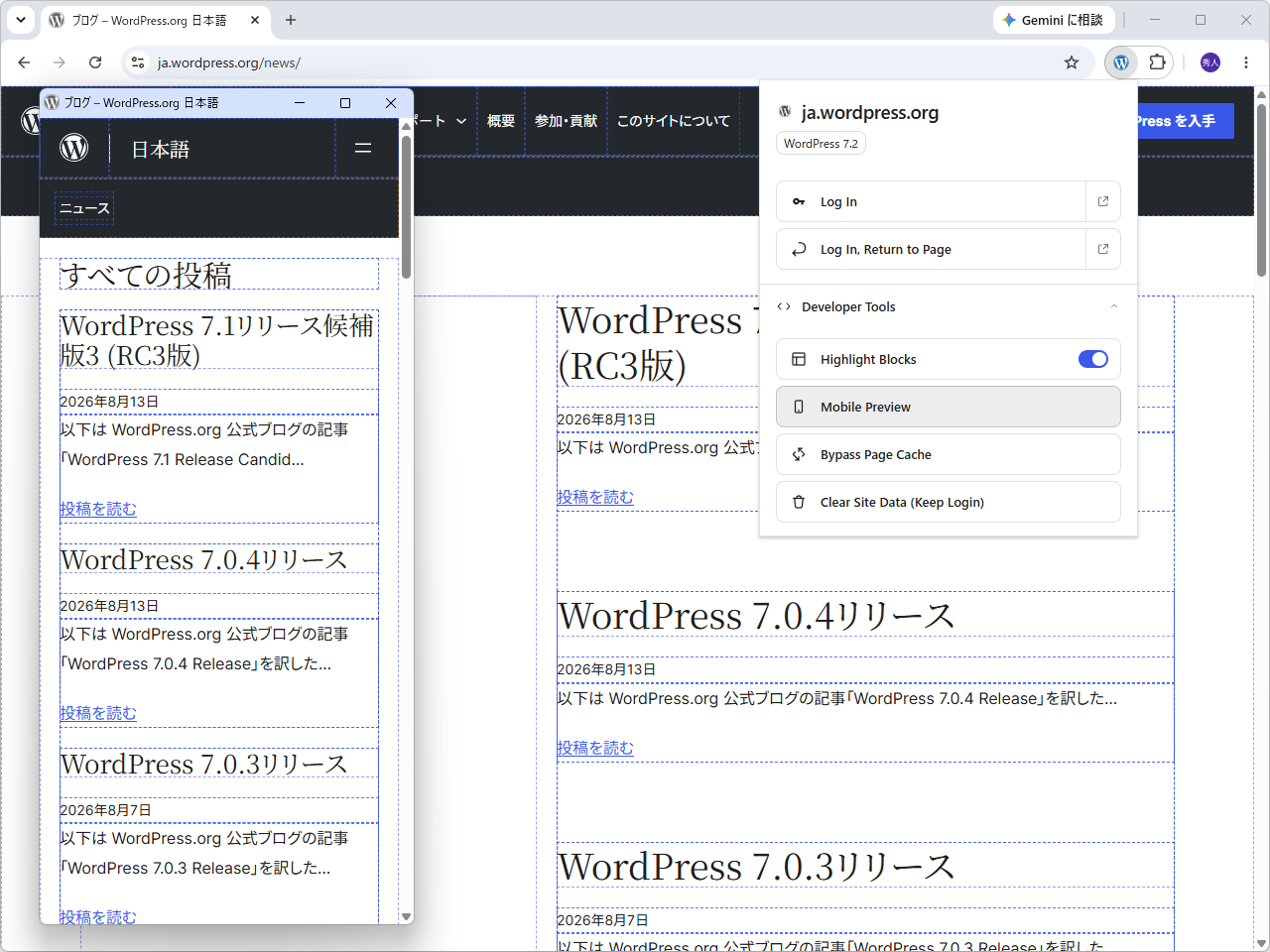1270x952 pixels.
Task: Click main page scrollbar down arrow
Action: click(x=1261, y=943)
